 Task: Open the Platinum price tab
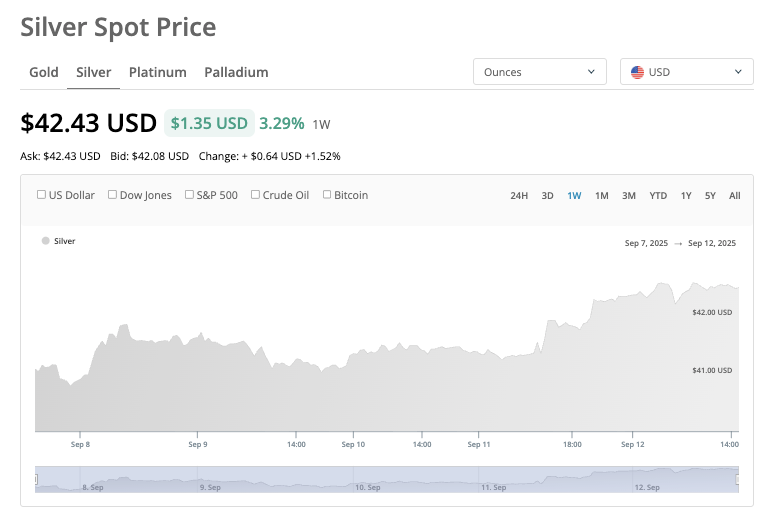coord(157,72)
